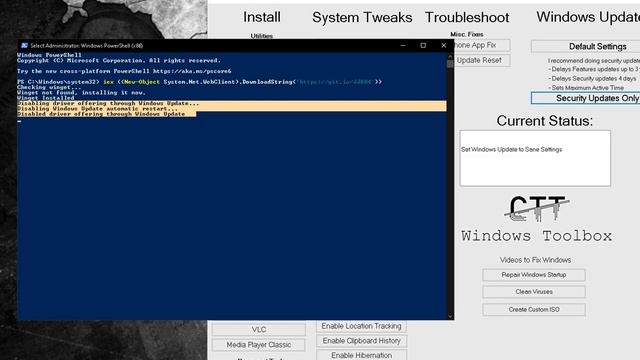Click the 'Sets Maximum Active Time' text
The height and width of the screenshot is (360, 640).
[x=586, y=88]
